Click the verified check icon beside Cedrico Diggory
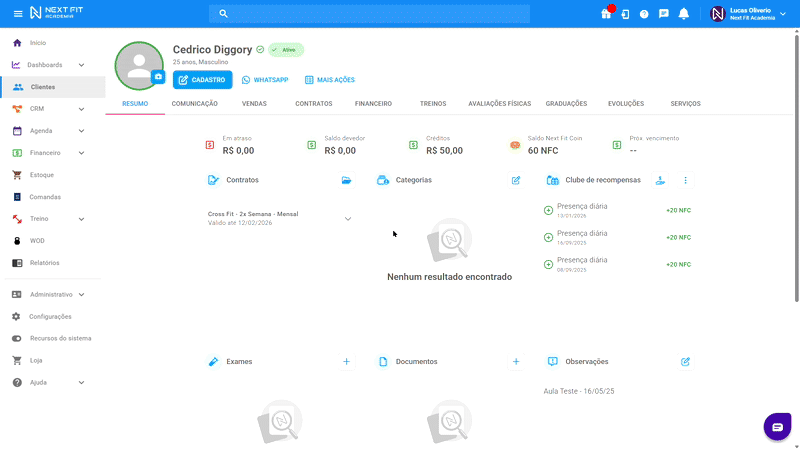The height and width of the screenshot is (450, 800). coord(260,49)
